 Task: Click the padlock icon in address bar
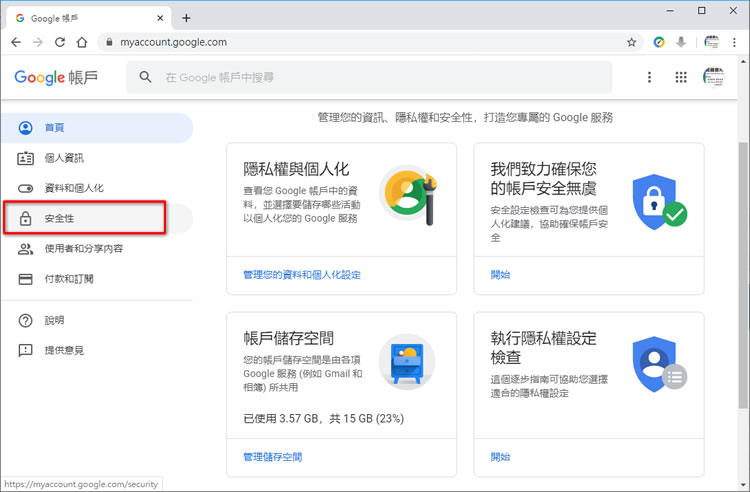(x=110, y=42)
